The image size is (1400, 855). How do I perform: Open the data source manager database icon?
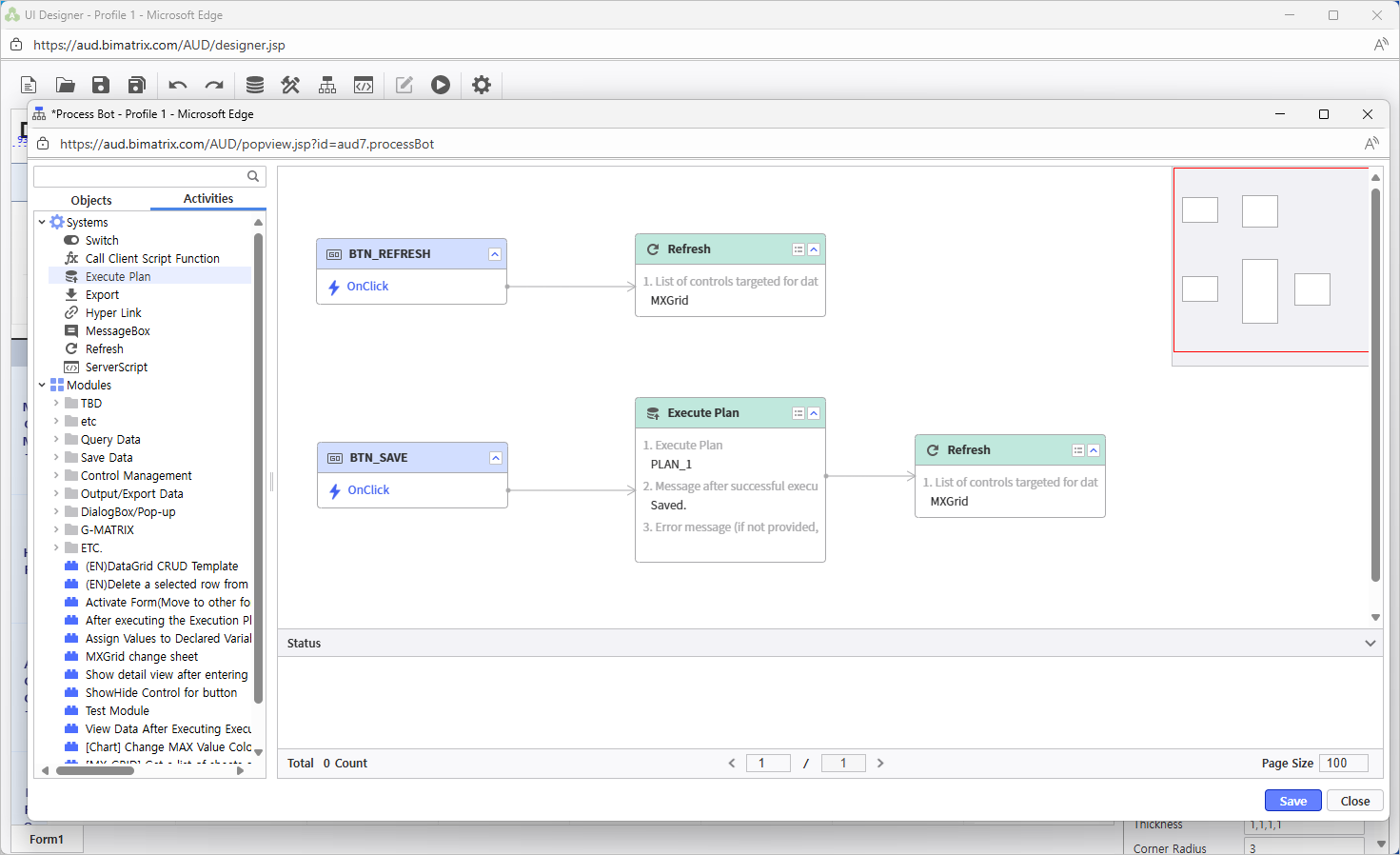[x=253, y=85]
